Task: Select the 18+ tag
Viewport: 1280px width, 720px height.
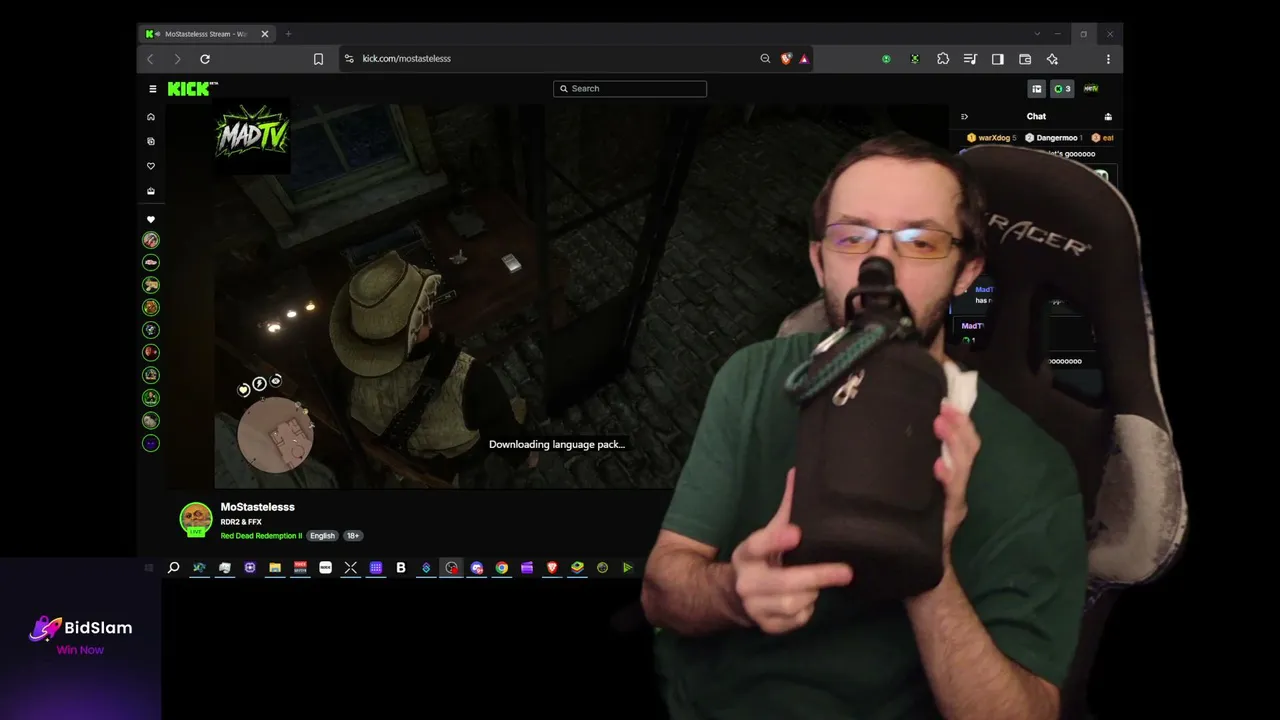Action: (353, 536)
